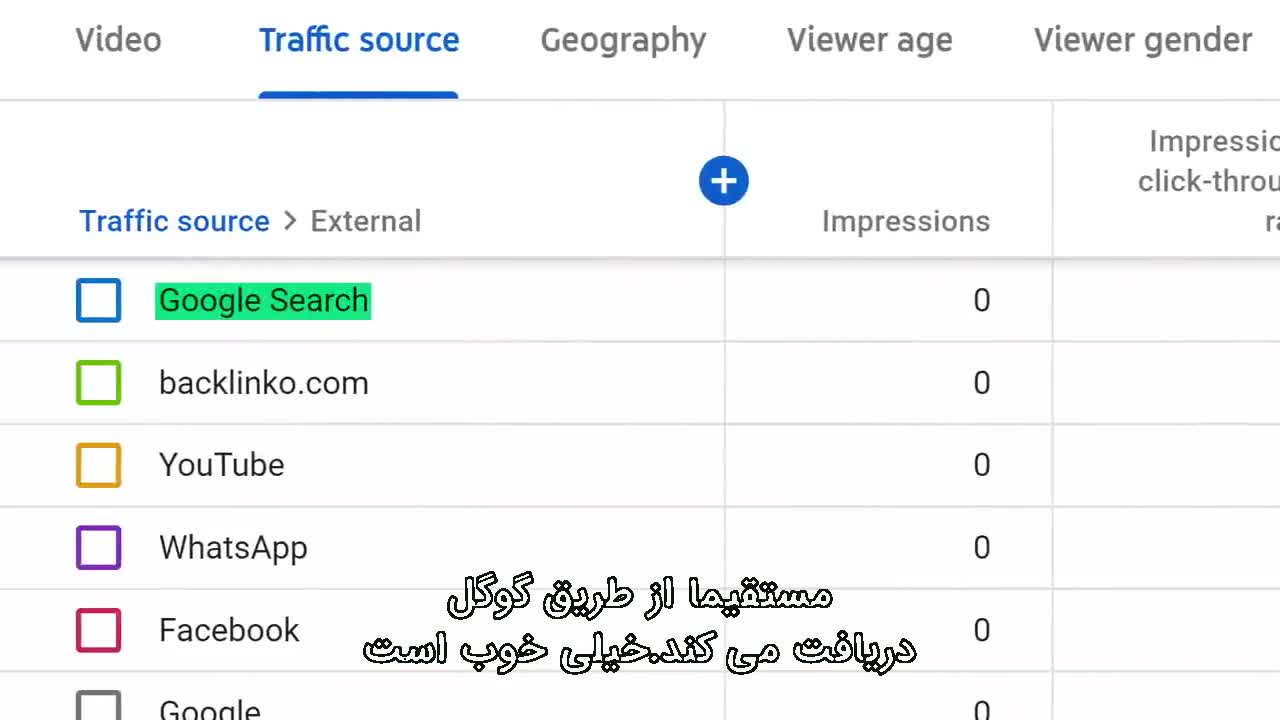
Task: Click the Facebook source name
Action: pos(229,630)
